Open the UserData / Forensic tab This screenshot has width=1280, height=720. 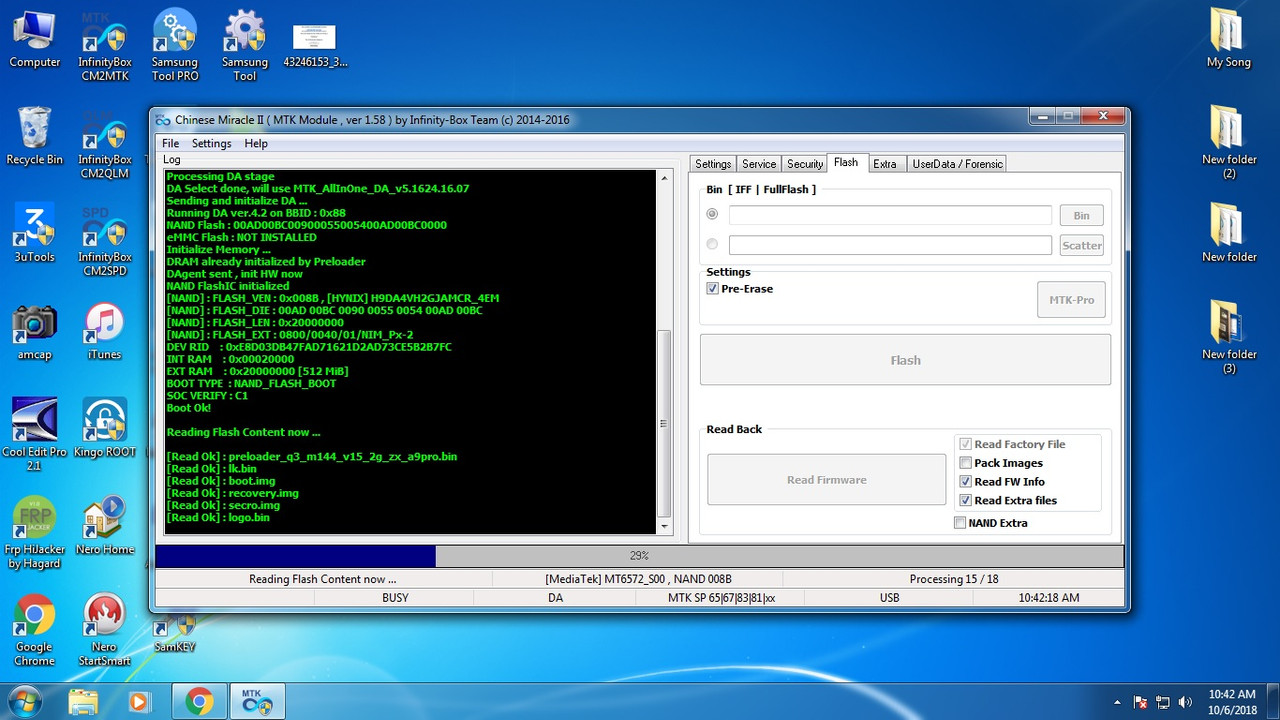tap(956, 164)
